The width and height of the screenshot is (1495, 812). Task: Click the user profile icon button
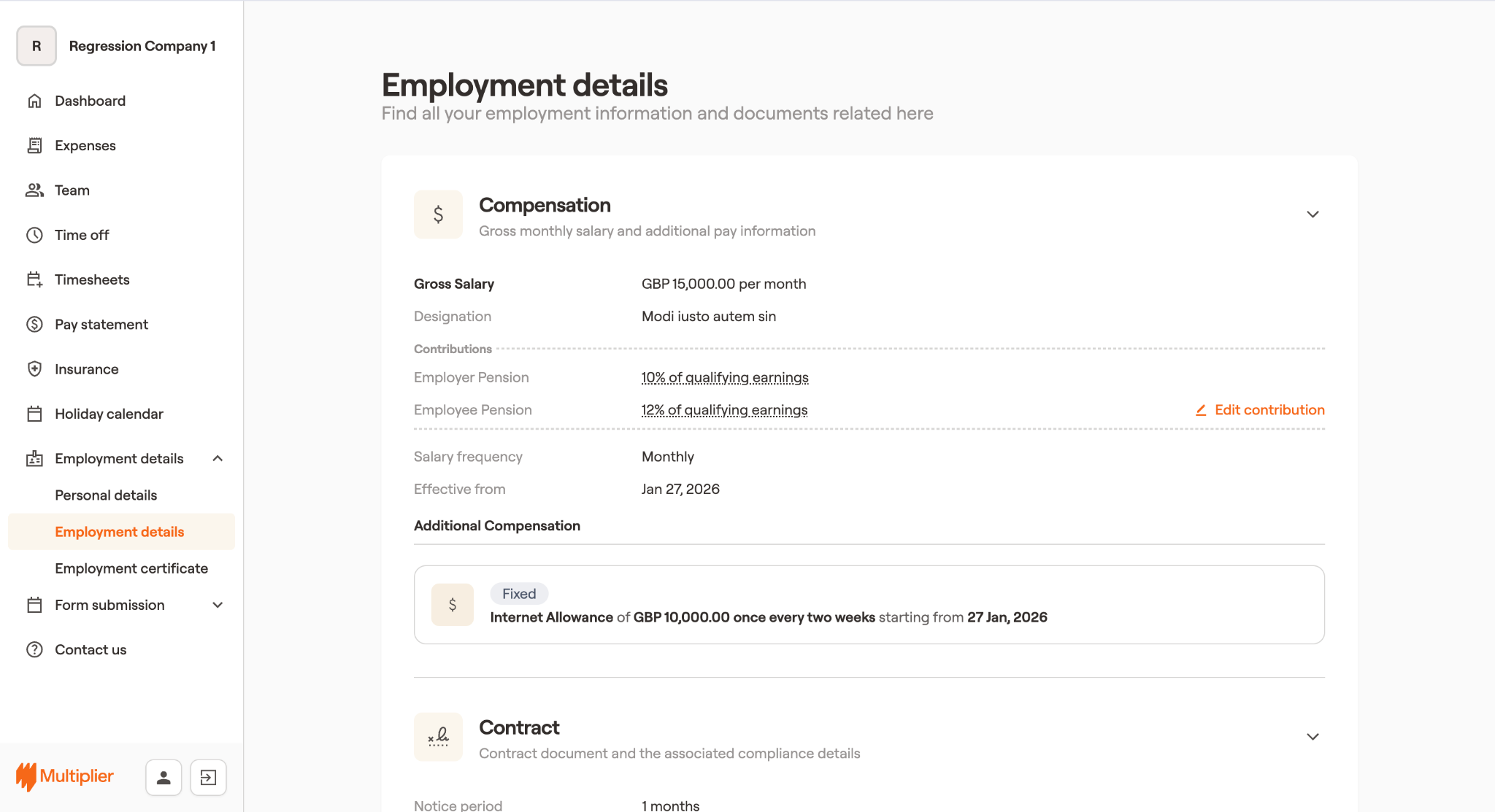pos(164,778)
